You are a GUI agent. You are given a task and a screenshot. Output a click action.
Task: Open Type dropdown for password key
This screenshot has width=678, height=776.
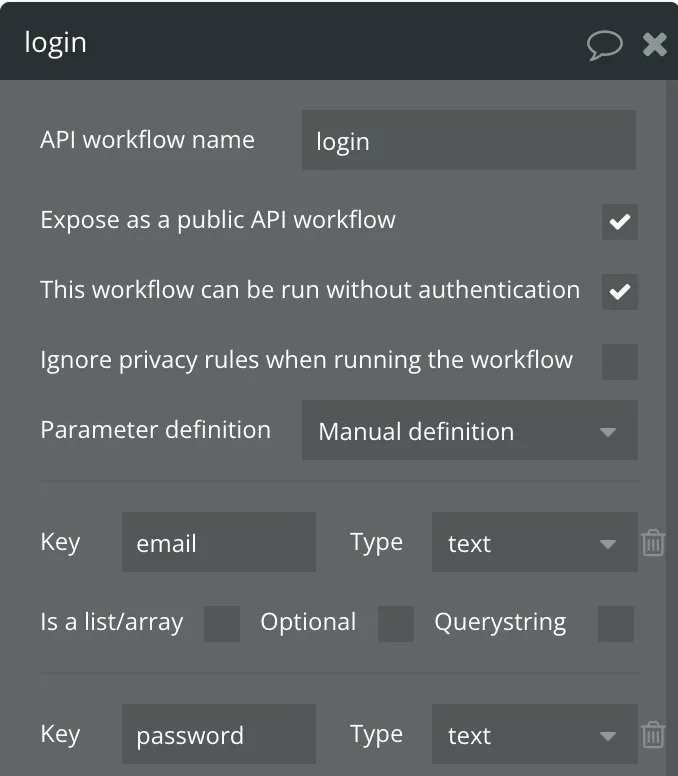tap(534, 734)
